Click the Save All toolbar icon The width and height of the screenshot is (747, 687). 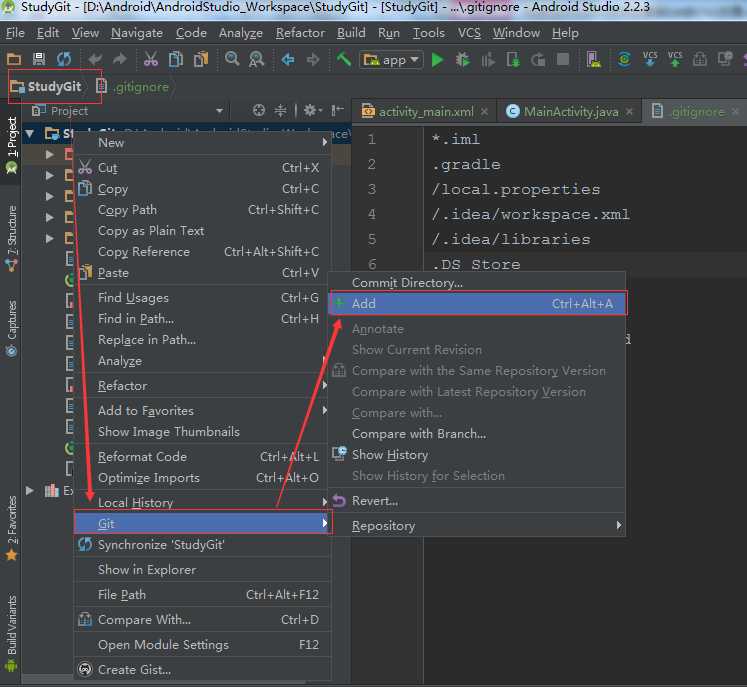[x=39, y=60]
